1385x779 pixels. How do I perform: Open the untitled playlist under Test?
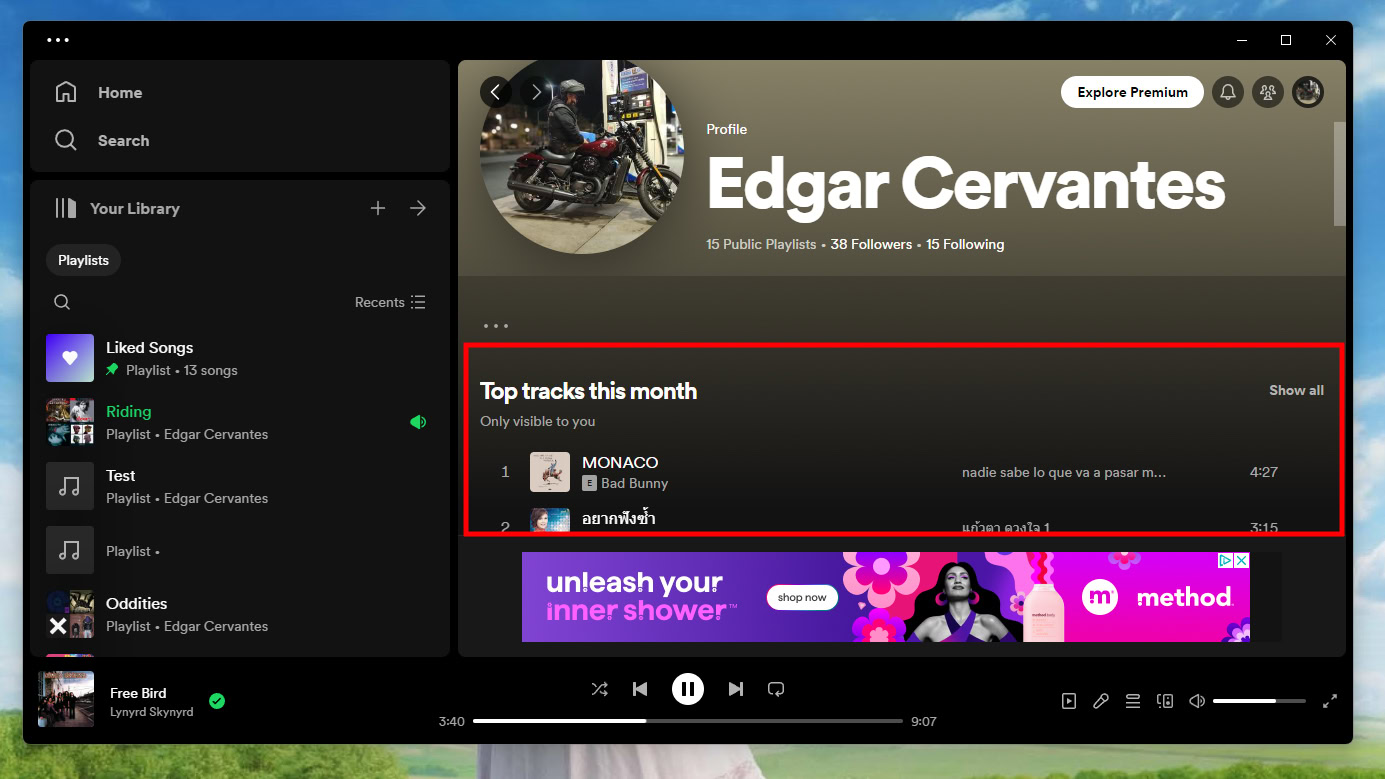pyautogui.click(x=240, y=550)
